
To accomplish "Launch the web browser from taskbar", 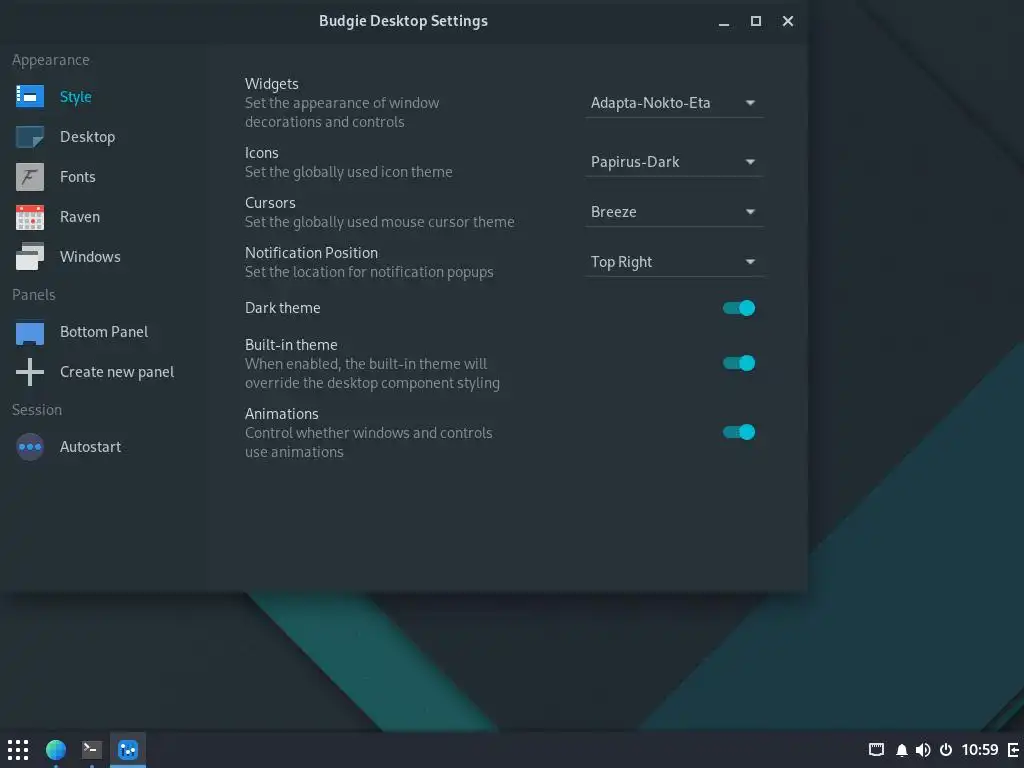I will pyautogui.click(x=56, y=750).
